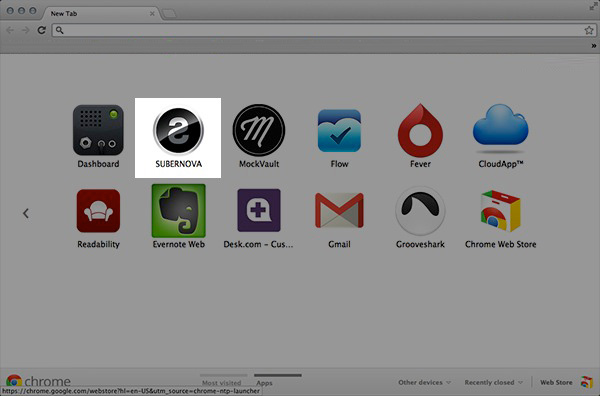Click the Web Store bag icon at bottom

click(587, 382)
